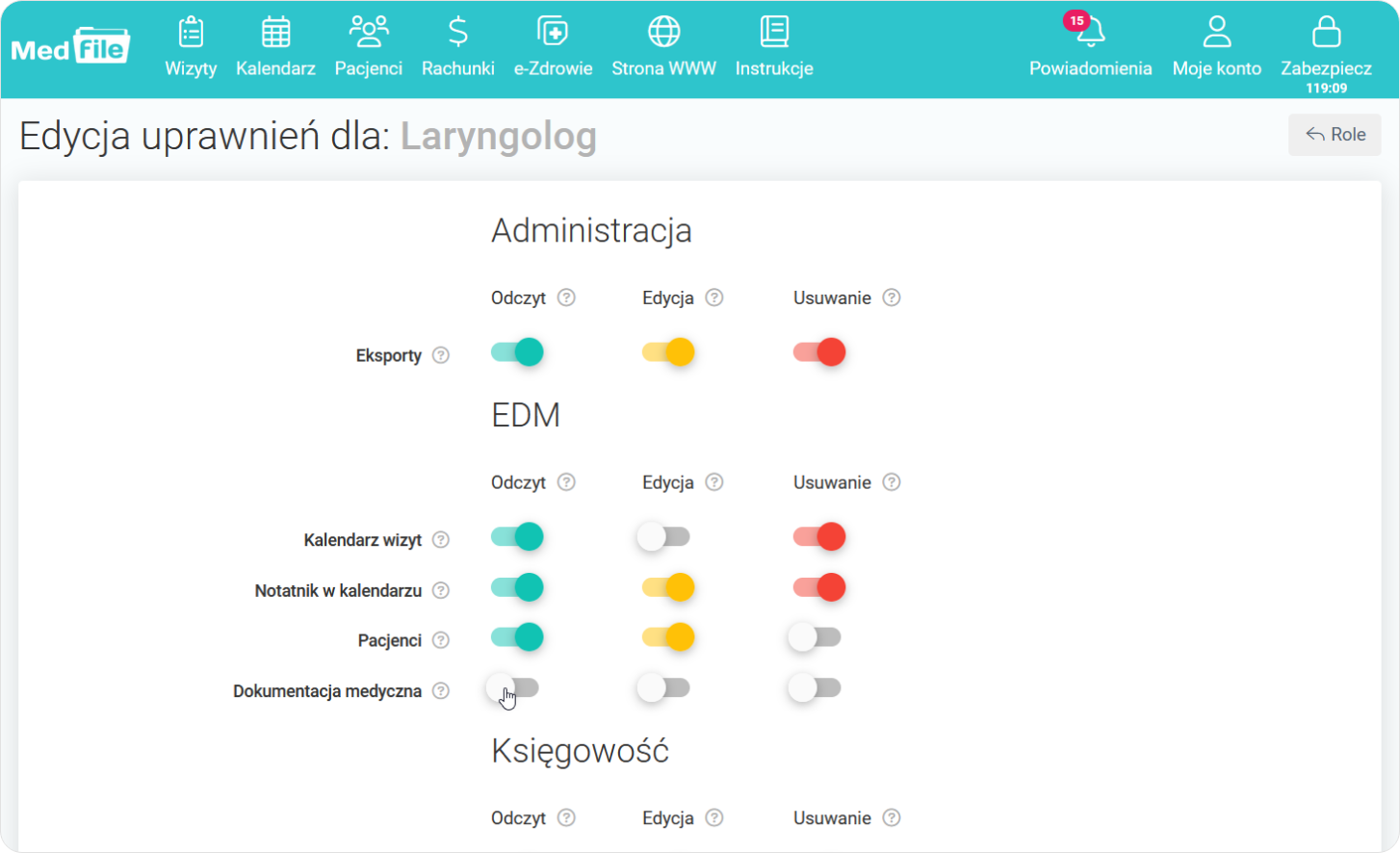
Task: Disable Usuwanie toggle for Eksporty
Action: point(819,352)
